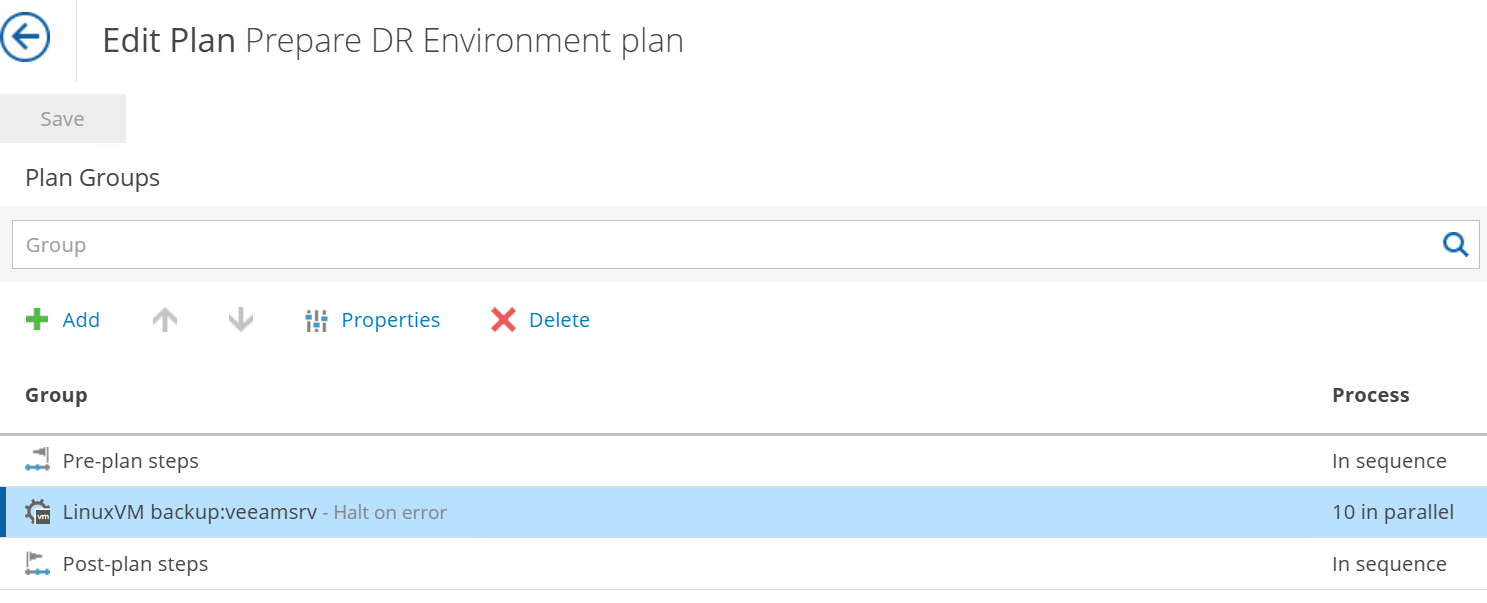Viewport: 1487px width, 603px height.
Task: Click the VM gear icon beside LinuxVM backup
Action: click(x=38, y=511)
